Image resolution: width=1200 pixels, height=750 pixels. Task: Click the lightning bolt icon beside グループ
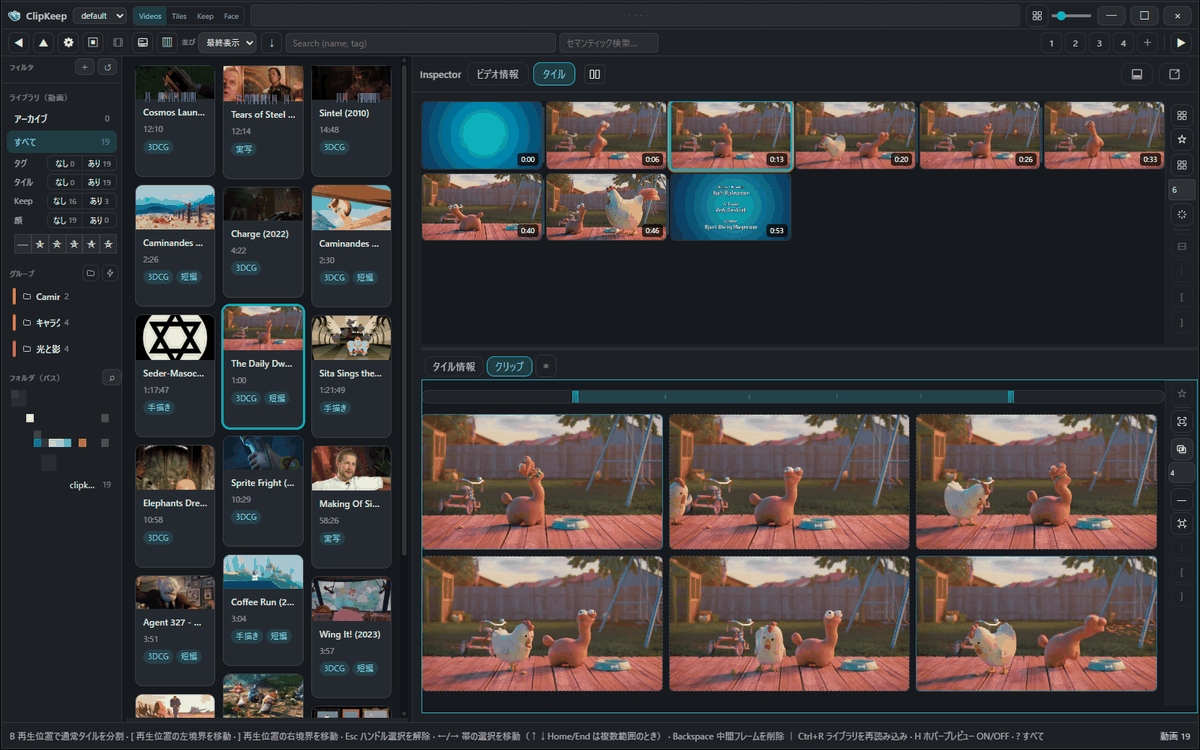click(x=110, y=273)
